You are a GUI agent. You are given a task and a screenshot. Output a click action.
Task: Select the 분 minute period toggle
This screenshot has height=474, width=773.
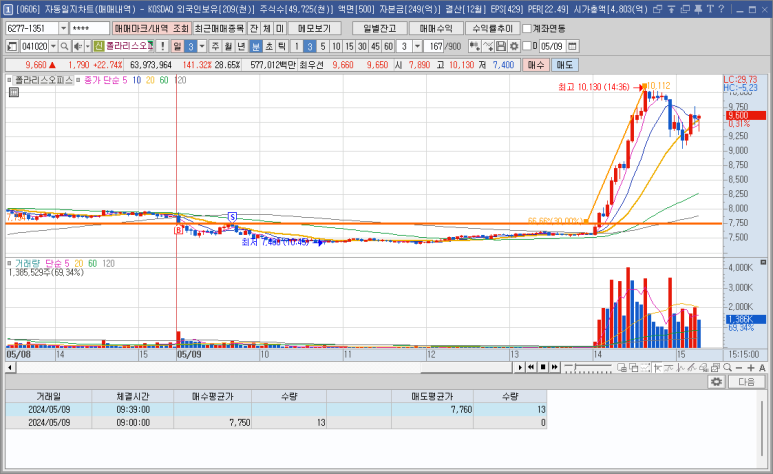click(x=256, y=46)
